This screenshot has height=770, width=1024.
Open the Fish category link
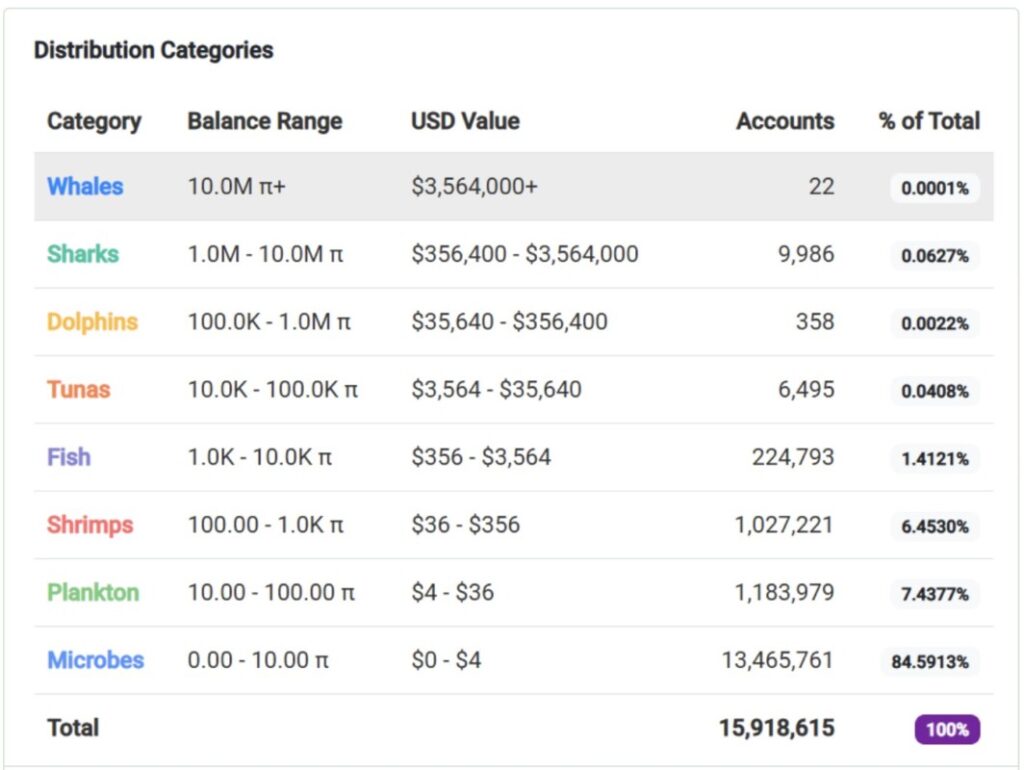(69, 457)
